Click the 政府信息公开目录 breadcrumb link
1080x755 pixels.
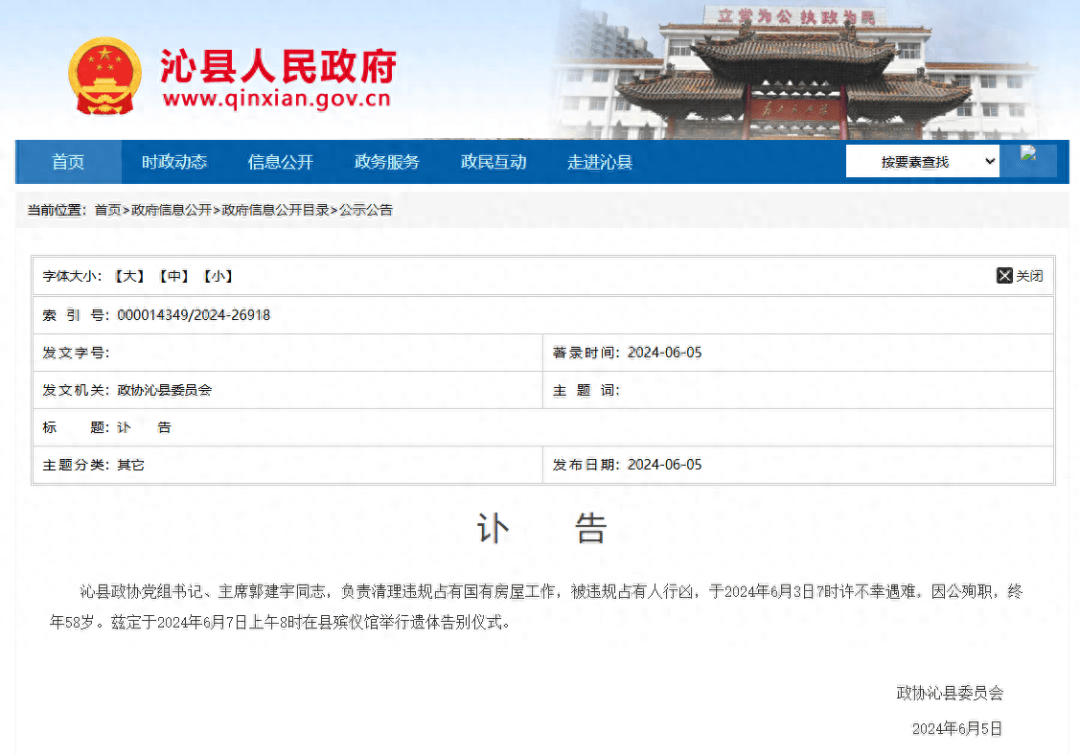click(276, 210)
